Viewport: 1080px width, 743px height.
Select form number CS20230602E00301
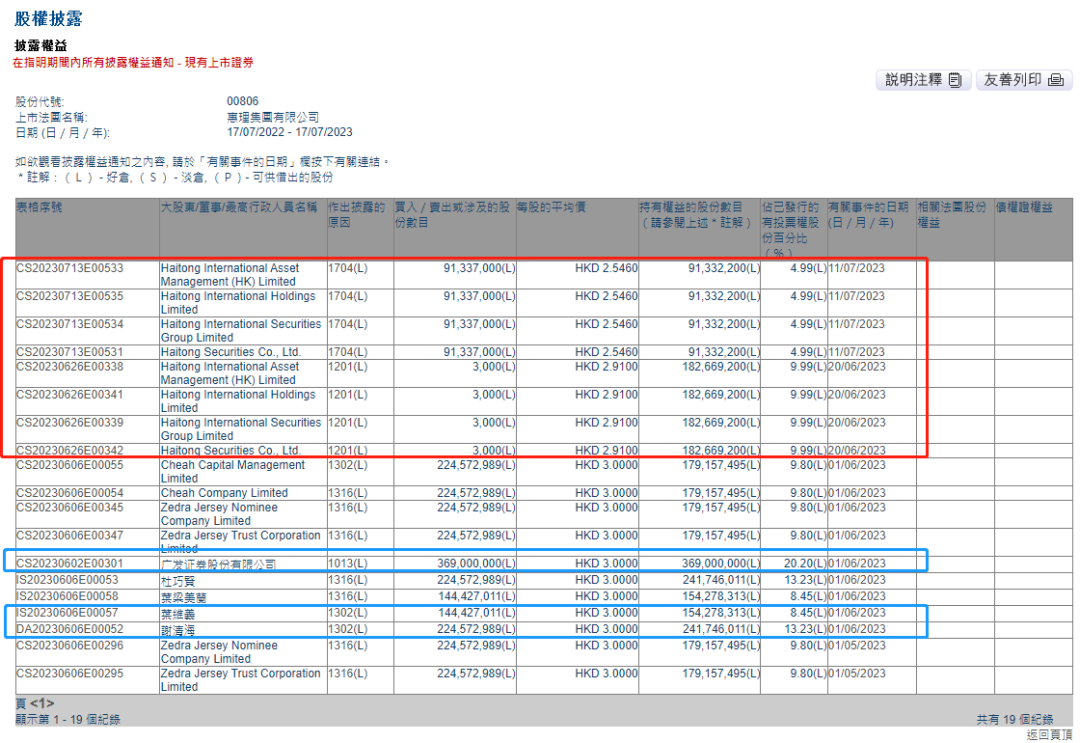pos(69,564)
